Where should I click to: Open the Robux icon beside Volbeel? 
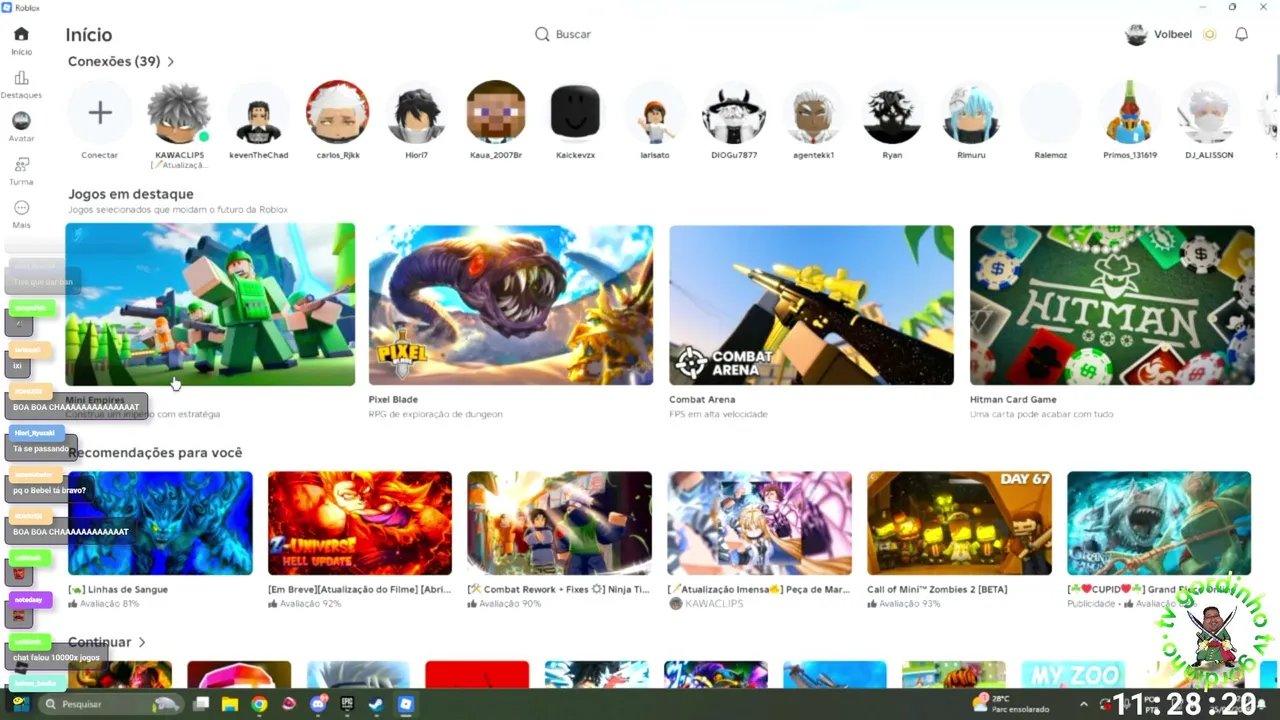1209,34
